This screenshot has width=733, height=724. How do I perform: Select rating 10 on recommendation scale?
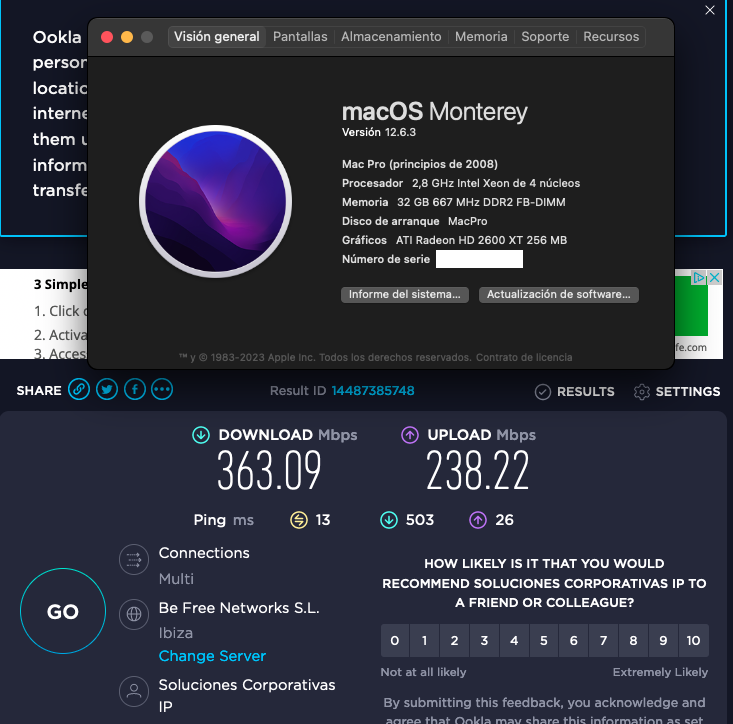(x=693, y=640)
